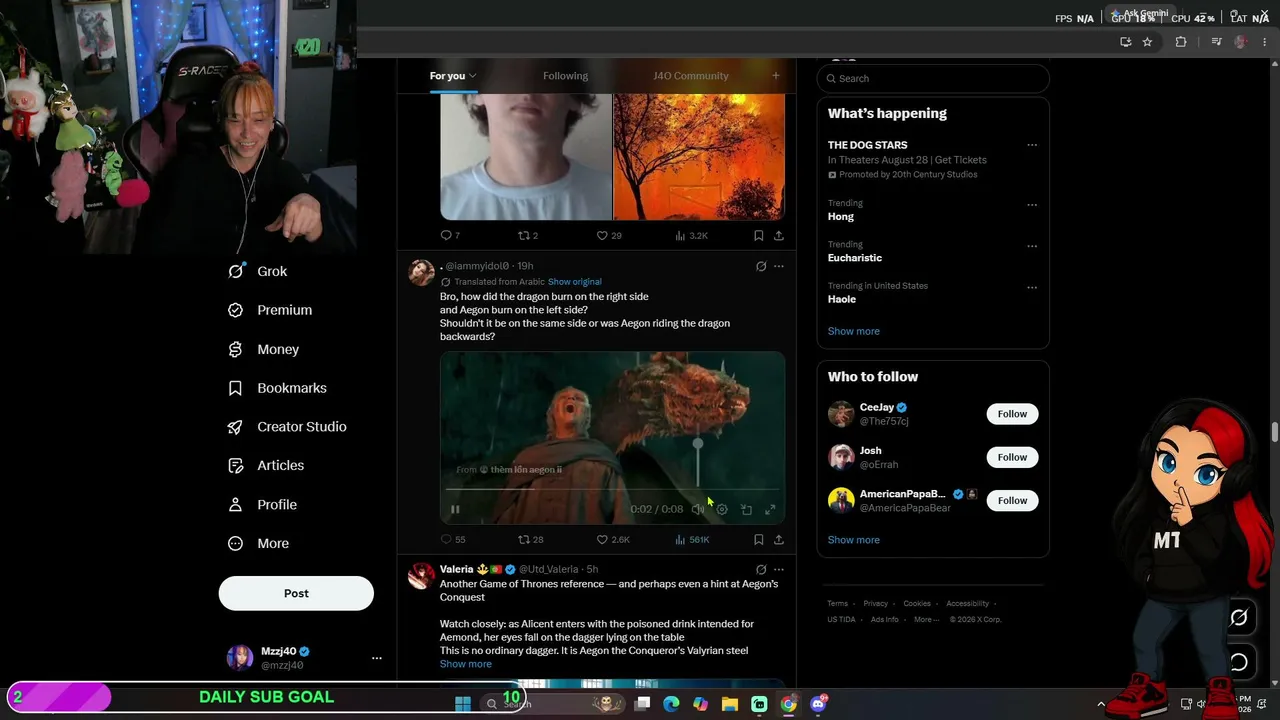Open the Privacy footer link
1280x720 pixels.
pyautogui.click(x=876, y=604)
